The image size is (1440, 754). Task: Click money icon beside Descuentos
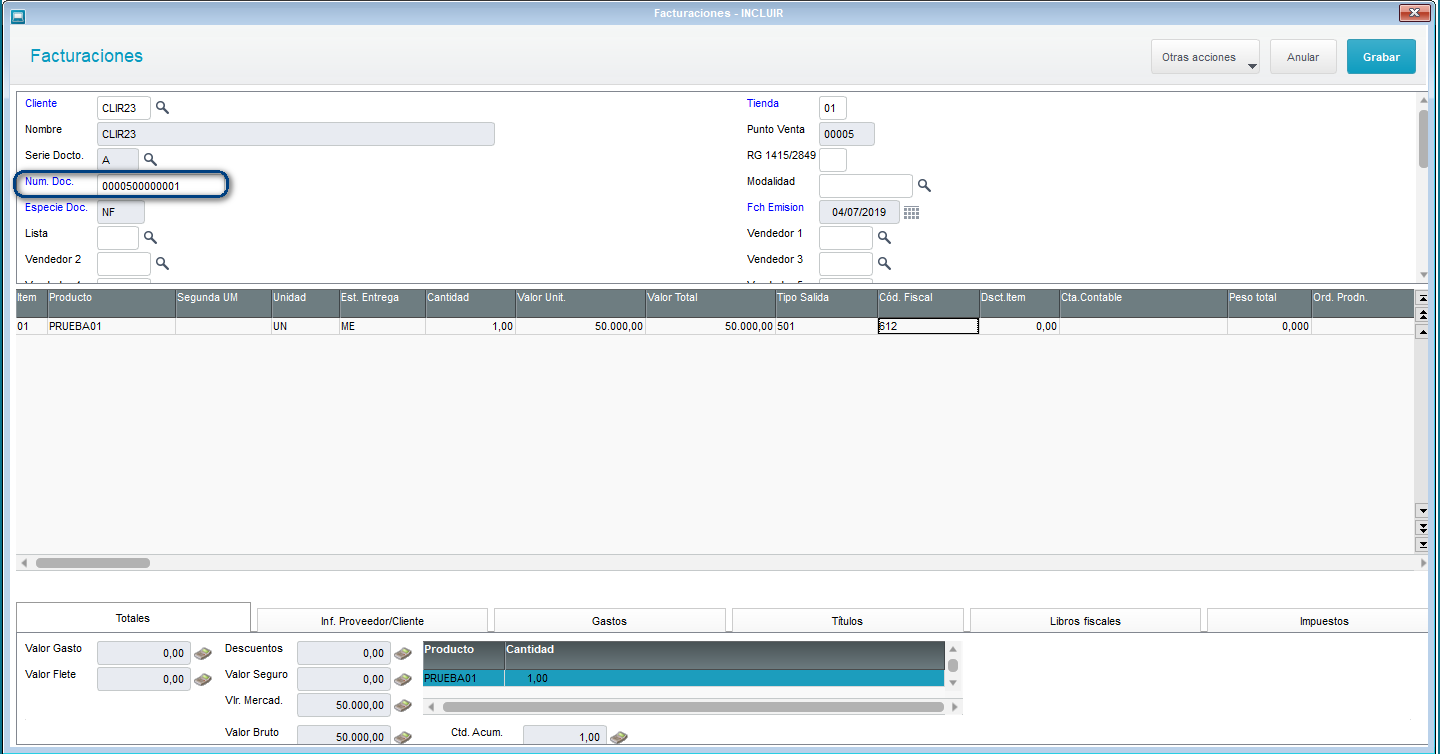(x=403, y=653)
